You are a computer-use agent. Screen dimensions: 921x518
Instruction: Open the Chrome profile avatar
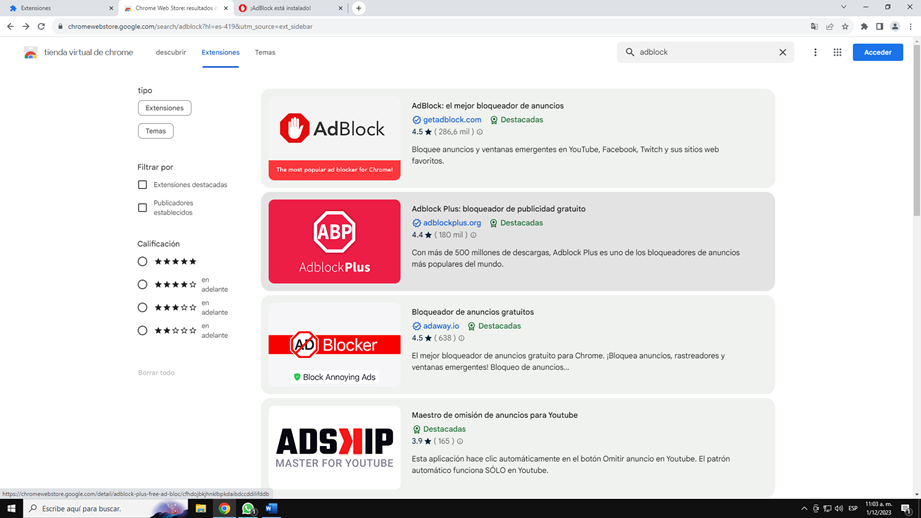point(895,26)
